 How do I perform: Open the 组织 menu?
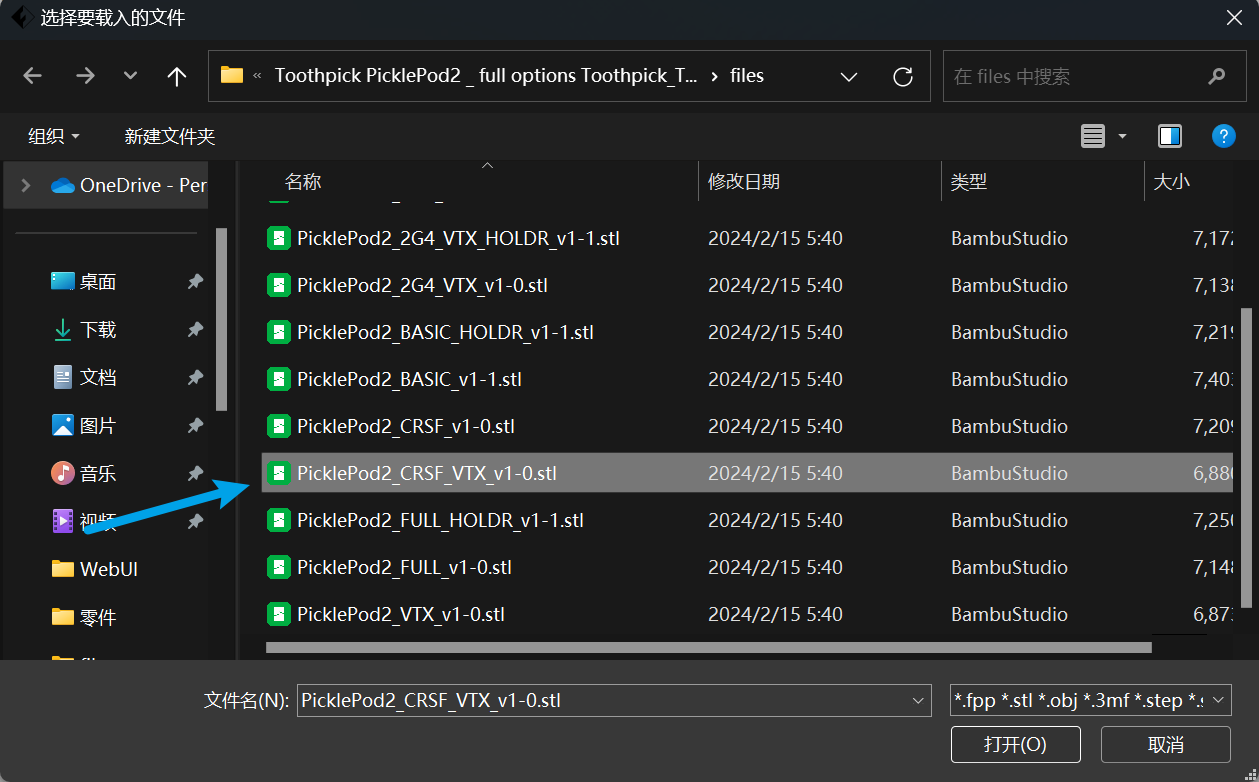click(x=54, y=136)
